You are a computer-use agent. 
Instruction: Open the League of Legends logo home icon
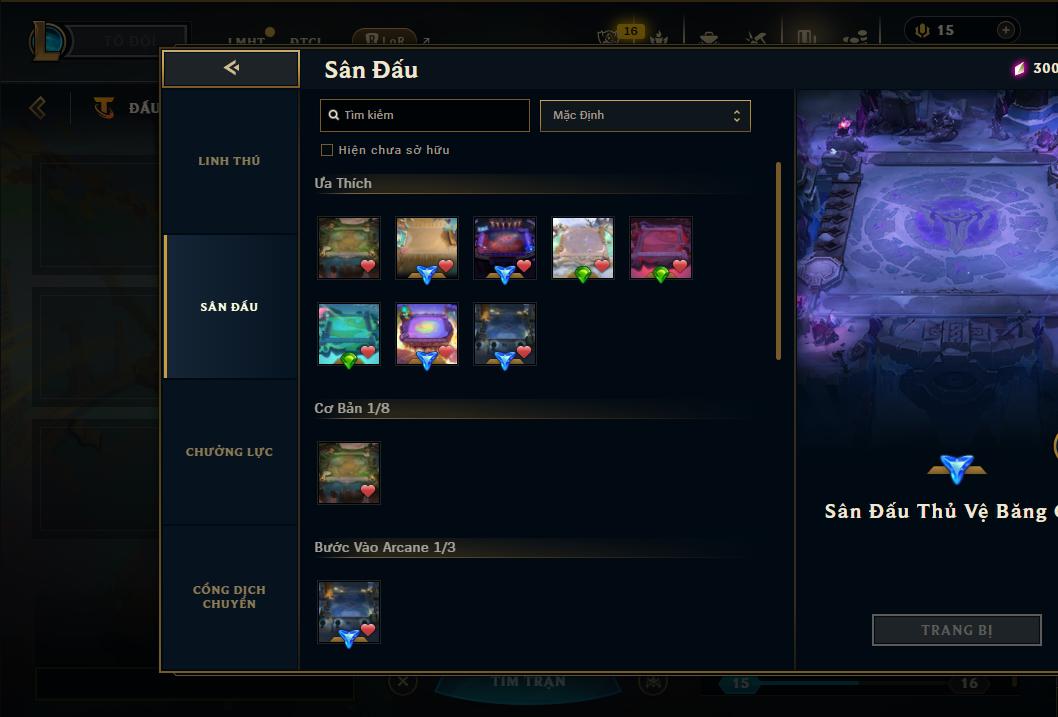point(47,41)
